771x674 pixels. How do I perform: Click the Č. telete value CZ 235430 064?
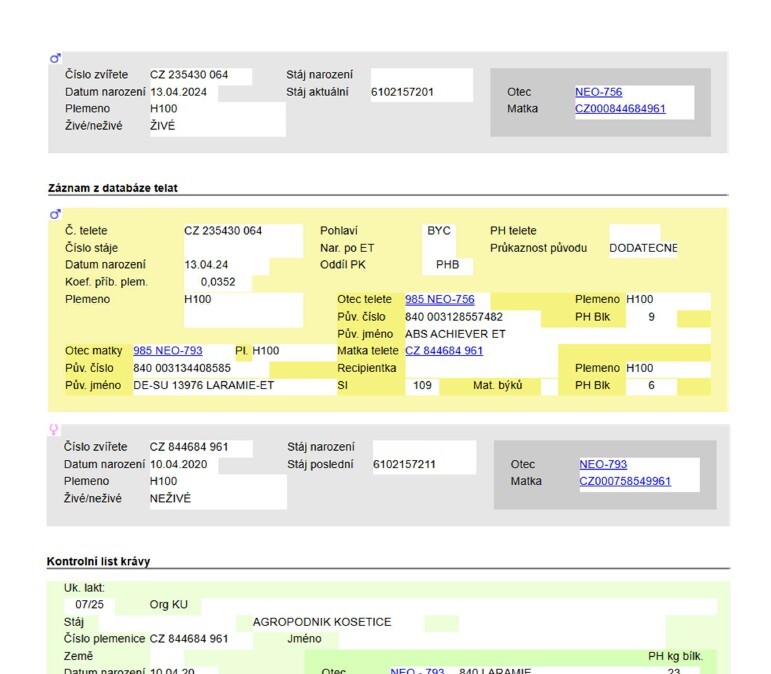click(223, 231)
